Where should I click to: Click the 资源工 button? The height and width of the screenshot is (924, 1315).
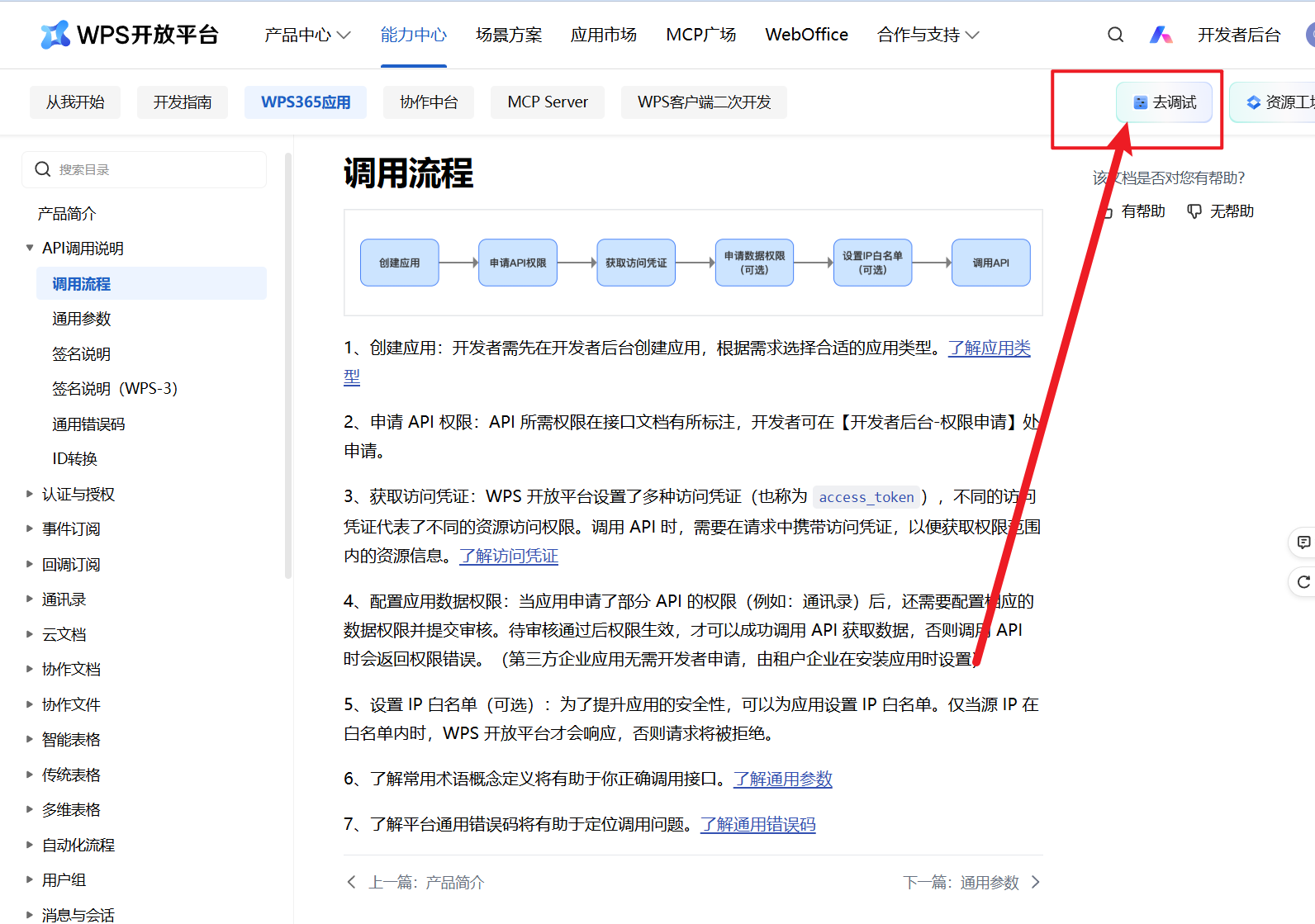1274,102
